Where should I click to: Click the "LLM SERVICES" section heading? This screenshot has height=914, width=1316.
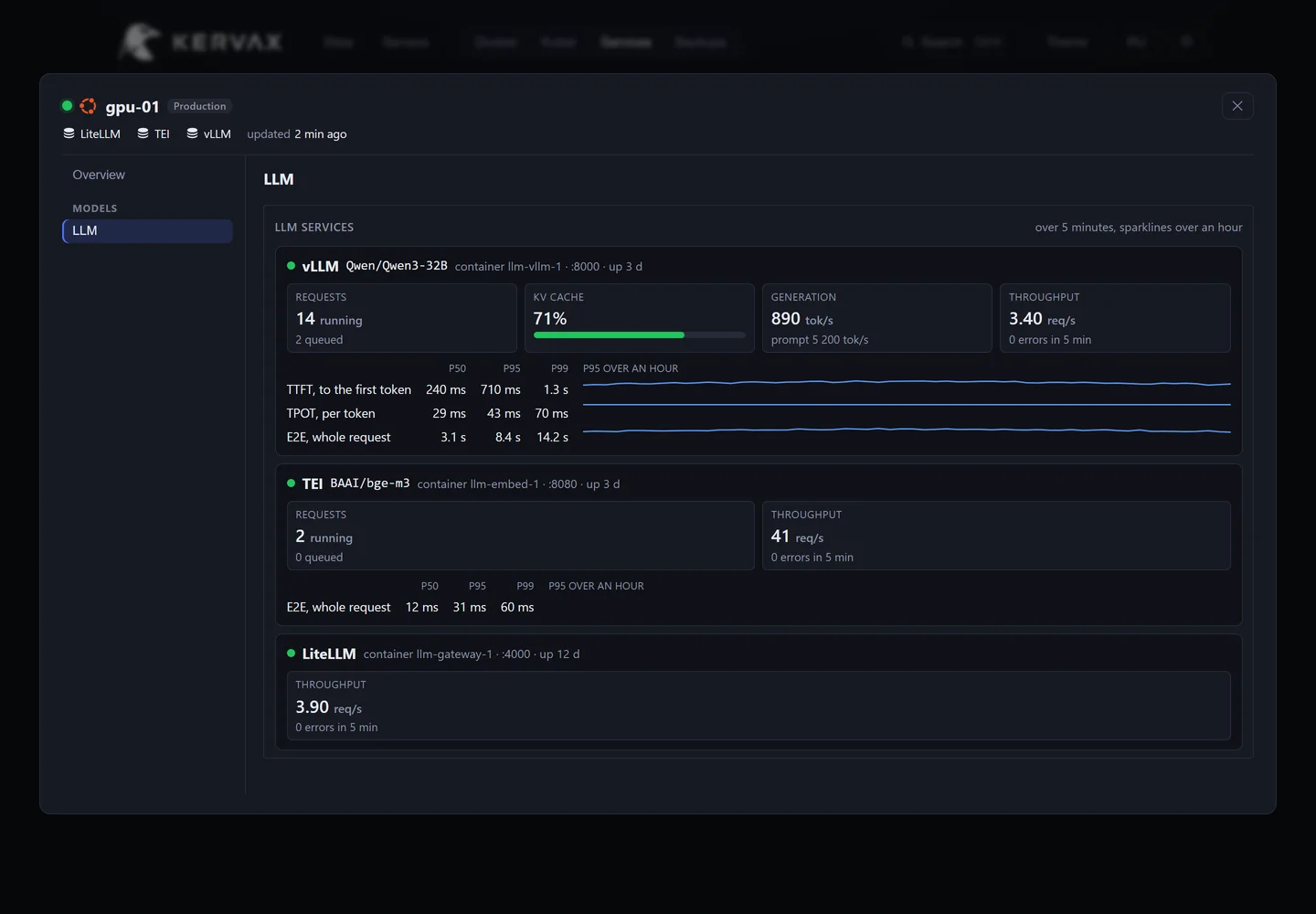click(314, 228)
